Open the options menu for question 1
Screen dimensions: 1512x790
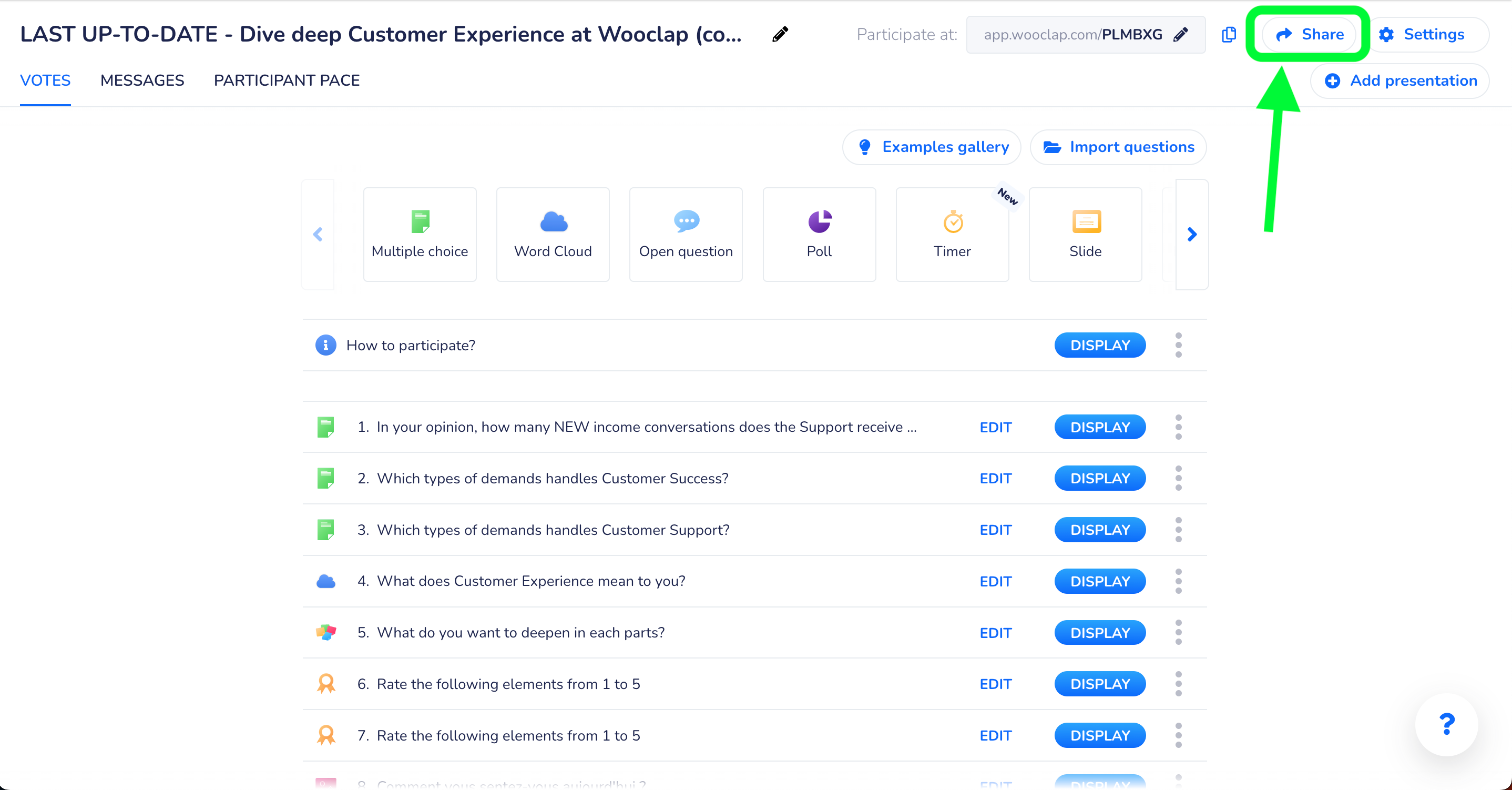coord(1179,427)
